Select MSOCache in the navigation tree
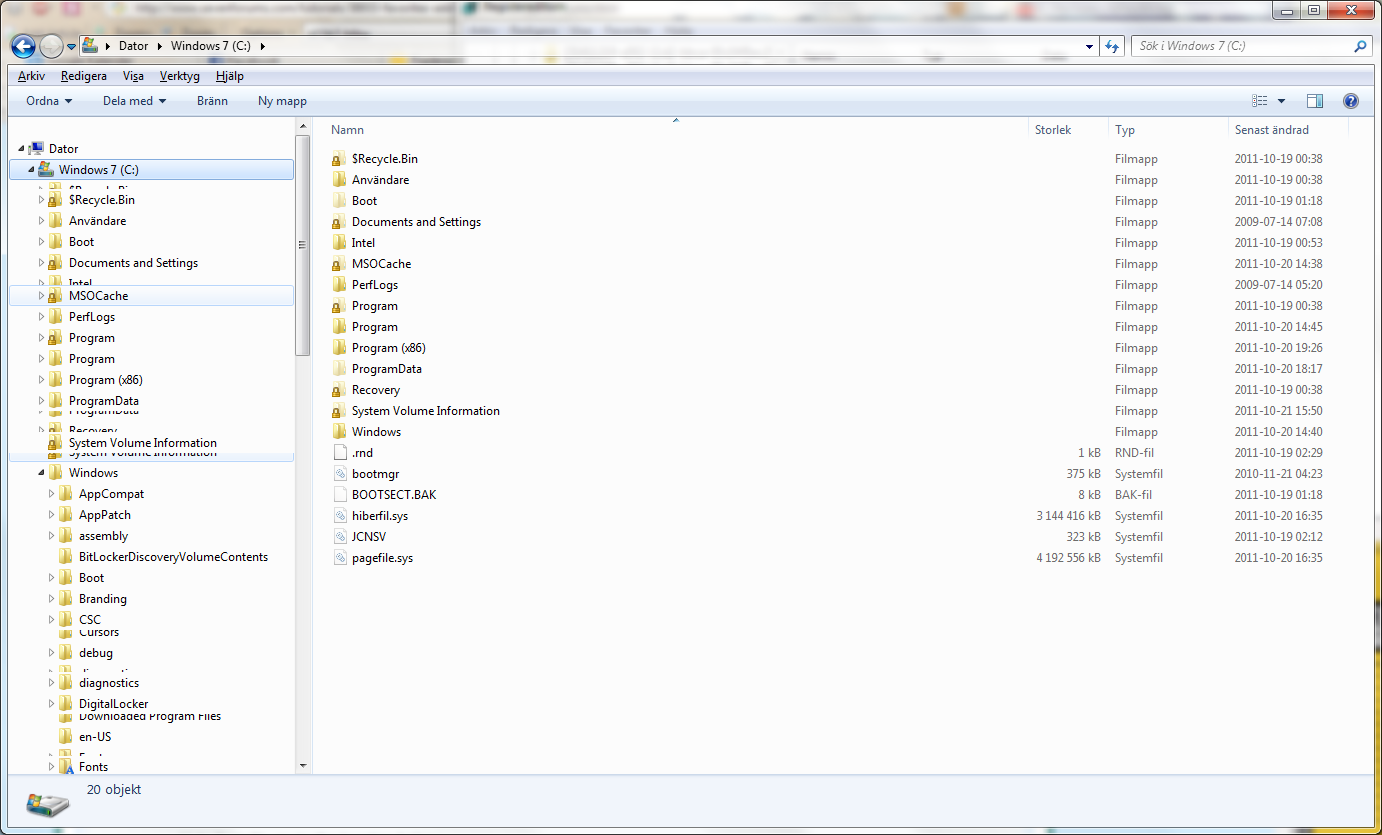 pos(98,296)
